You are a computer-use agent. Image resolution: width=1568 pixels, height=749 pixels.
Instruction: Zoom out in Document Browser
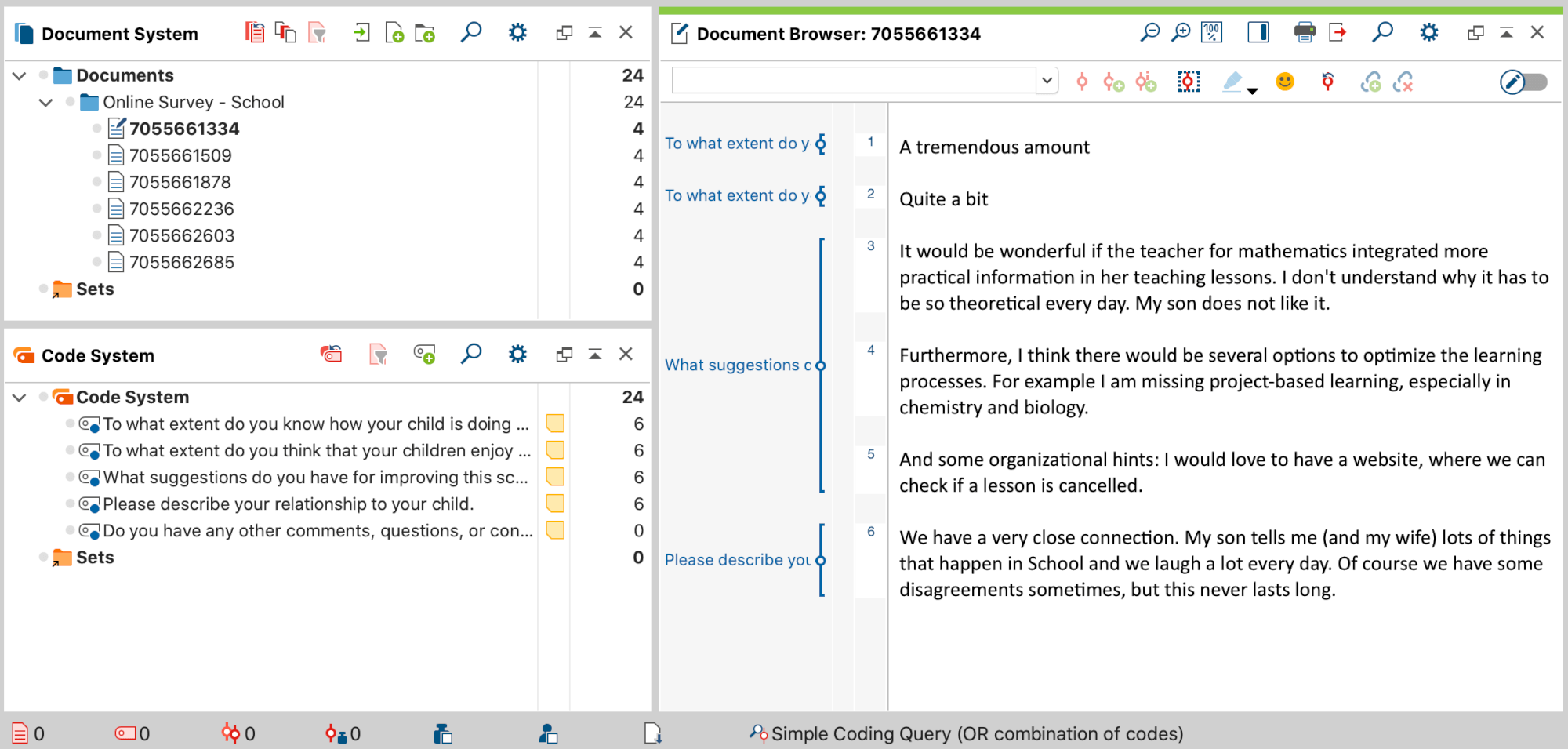(1149, 33)
